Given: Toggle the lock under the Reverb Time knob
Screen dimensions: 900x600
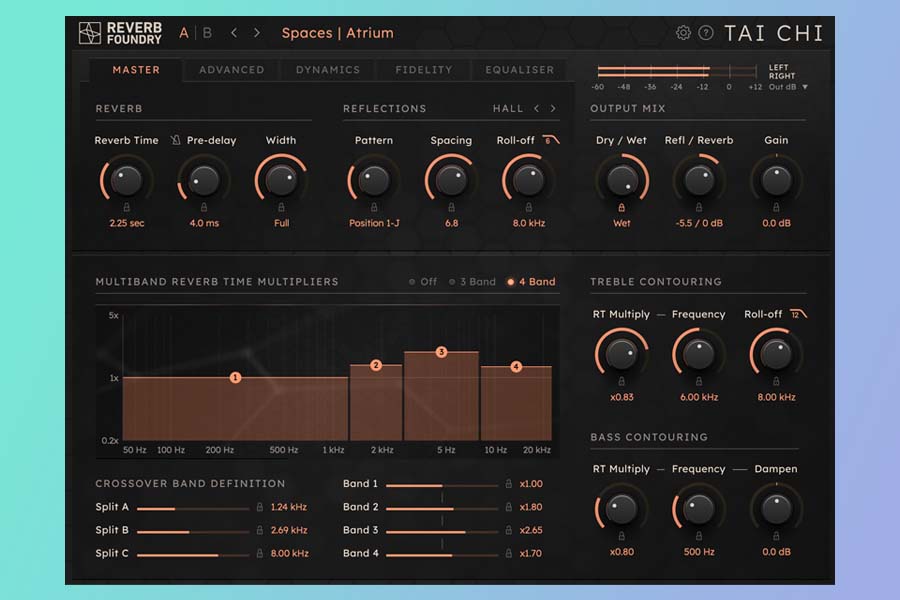Looking at the screenshot, I should pos(127,208).
